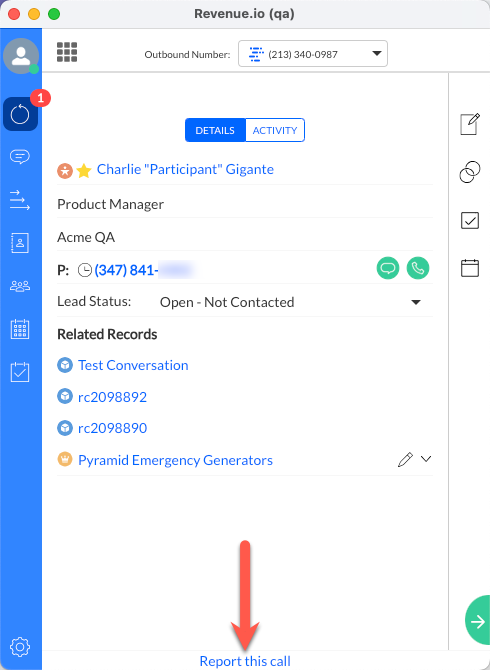Image resolution: width=490 pixels, height=670 pixels.
Task: Switch to the ACTIVITY tab
Action: click(275, 130)
